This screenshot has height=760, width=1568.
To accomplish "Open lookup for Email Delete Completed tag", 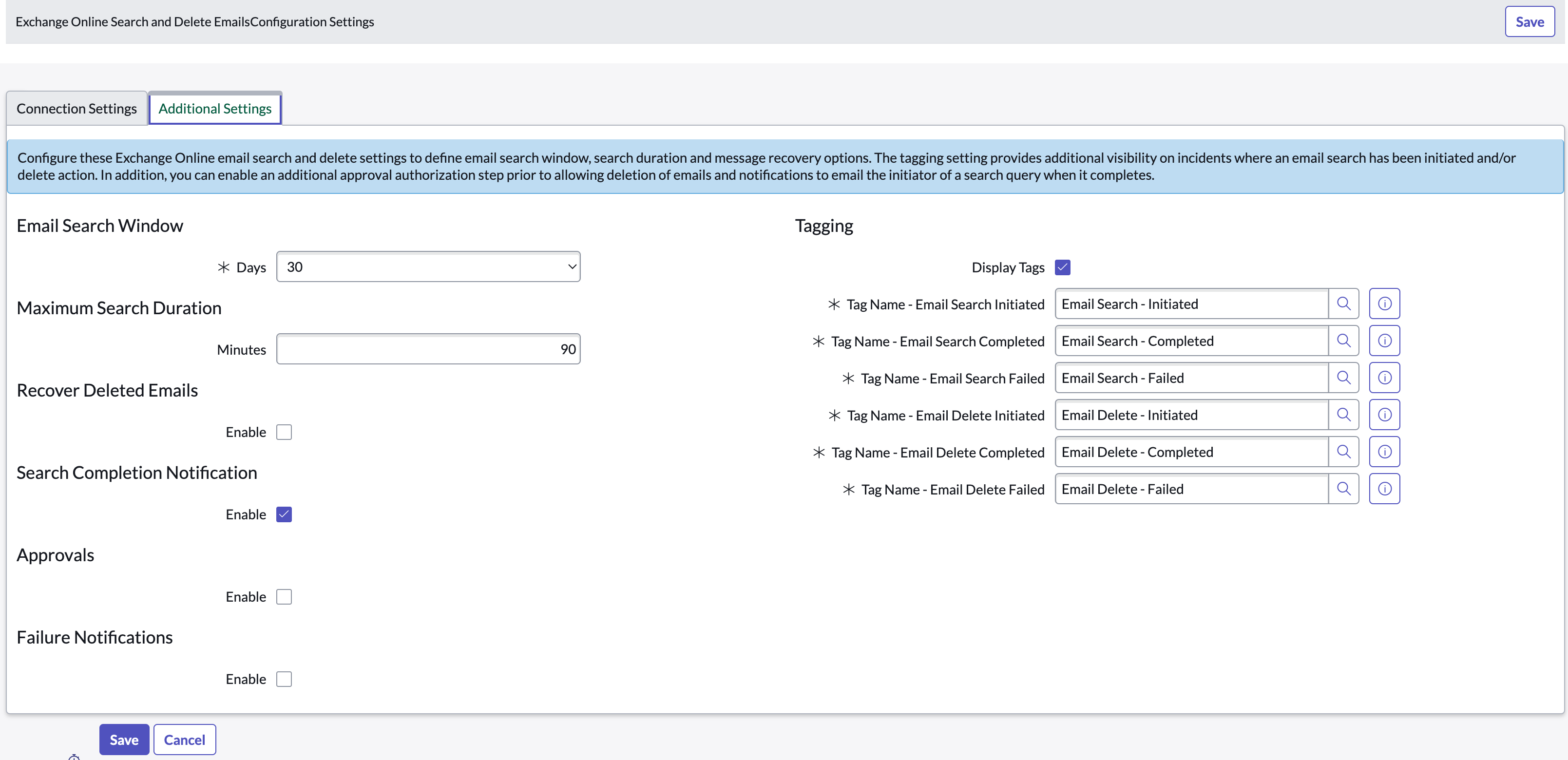I will [1343, 452].
